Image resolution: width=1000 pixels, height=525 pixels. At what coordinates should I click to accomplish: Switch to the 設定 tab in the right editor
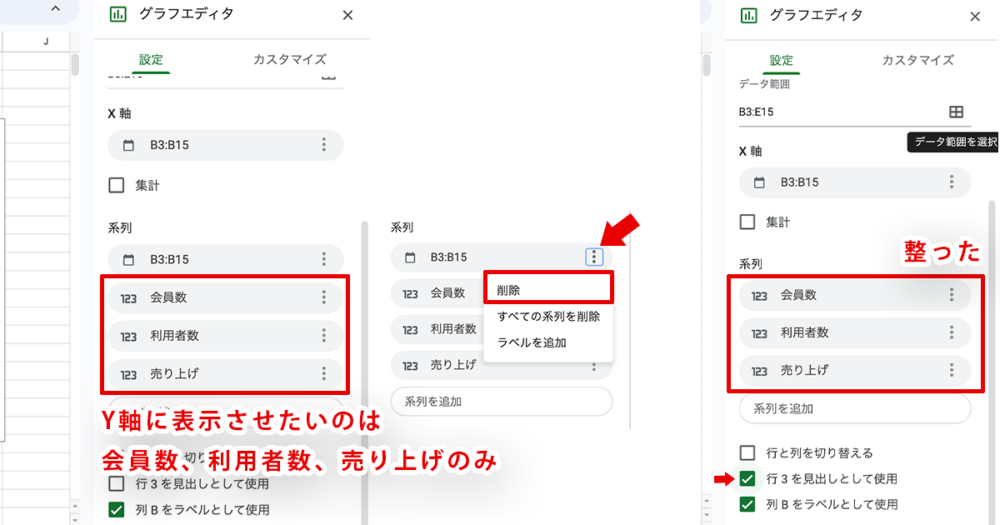click(781, 61)
